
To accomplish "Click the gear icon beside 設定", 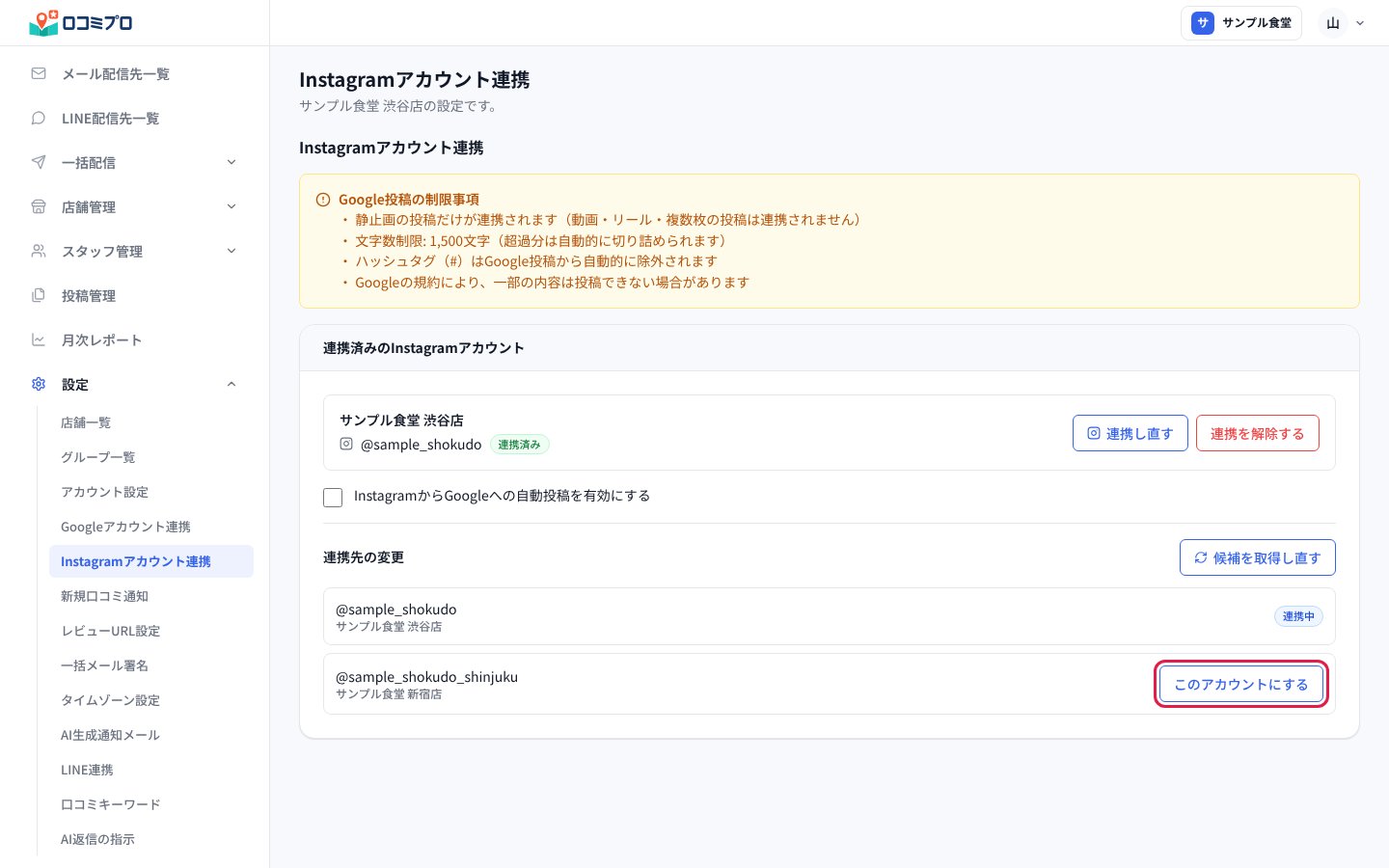I will click(39, 384).
